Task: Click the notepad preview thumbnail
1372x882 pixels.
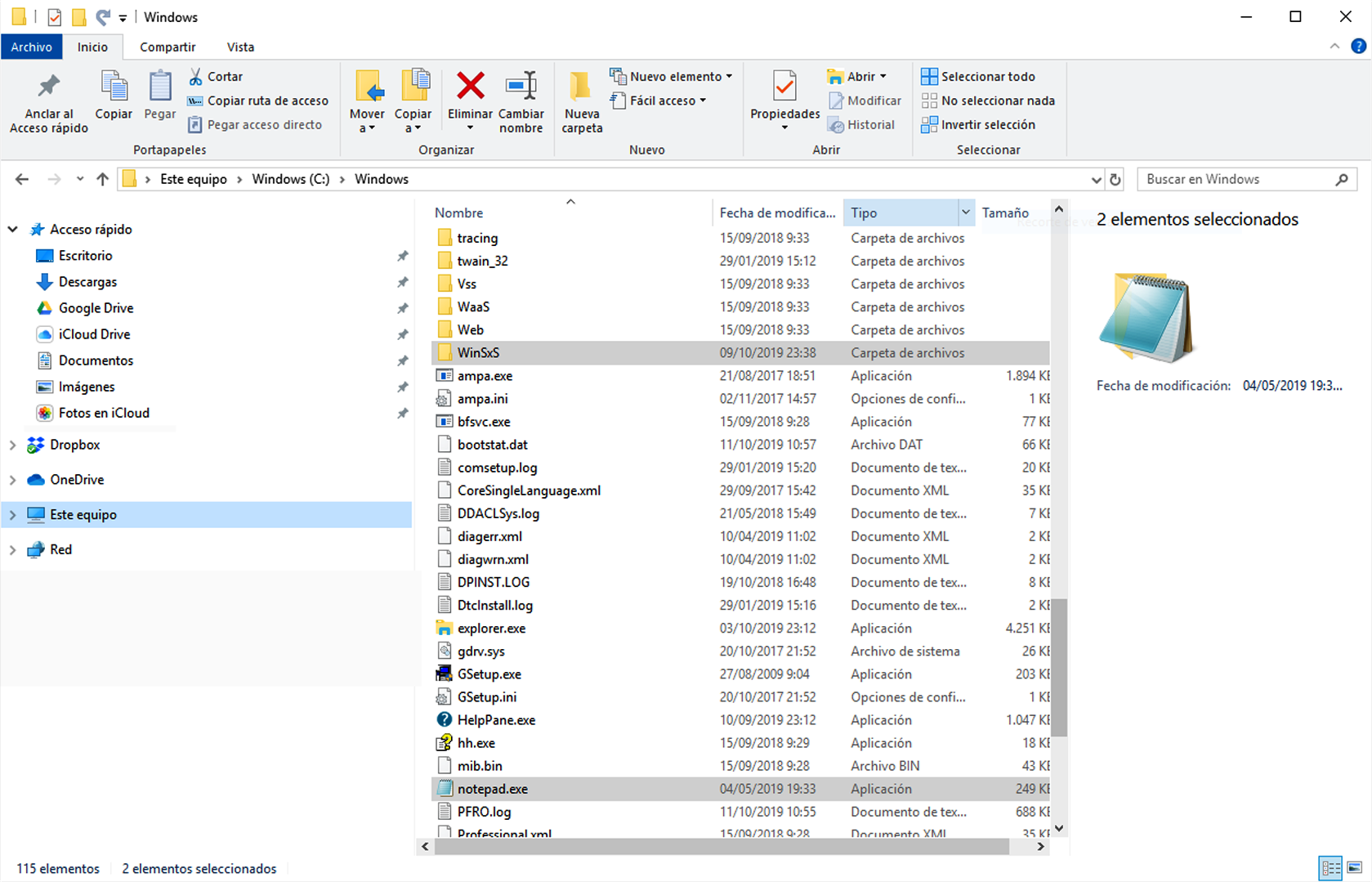Action: click(1146, 318)
